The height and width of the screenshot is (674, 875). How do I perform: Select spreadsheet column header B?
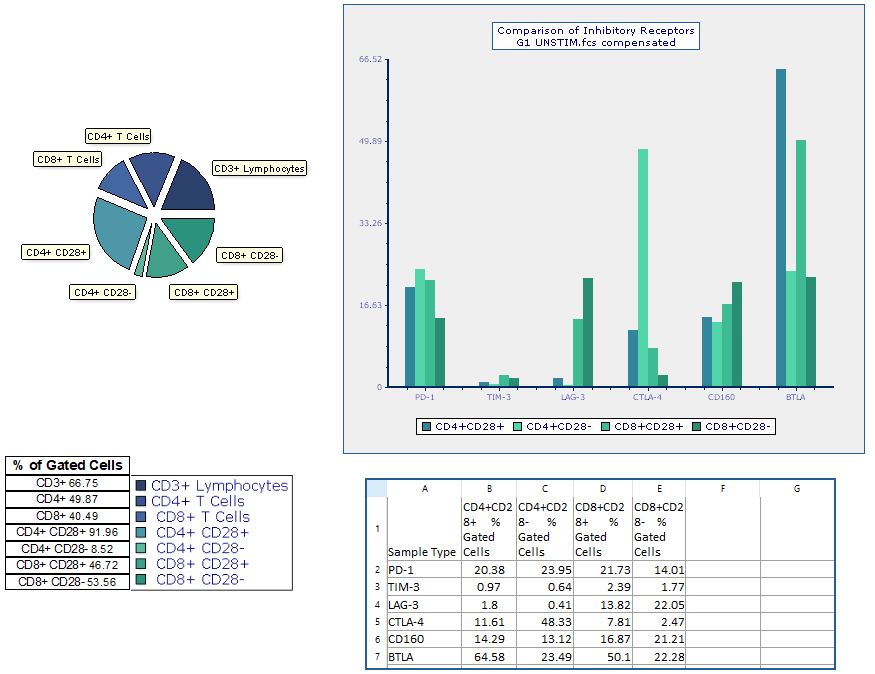[x=488, y=489]
